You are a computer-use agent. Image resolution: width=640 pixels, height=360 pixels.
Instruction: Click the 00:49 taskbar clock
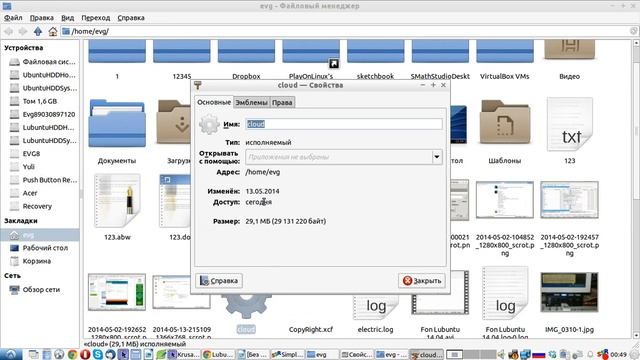click(618, 355)
